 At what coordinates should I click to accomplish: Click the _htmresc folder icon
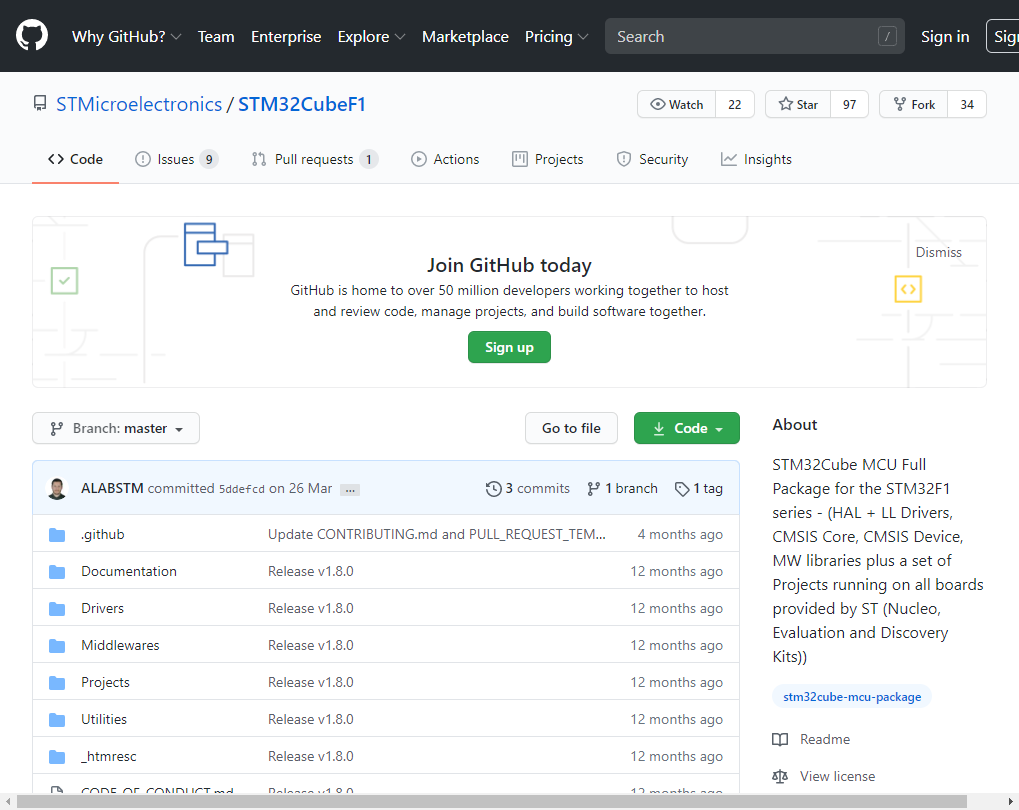[x=57, y=757]
